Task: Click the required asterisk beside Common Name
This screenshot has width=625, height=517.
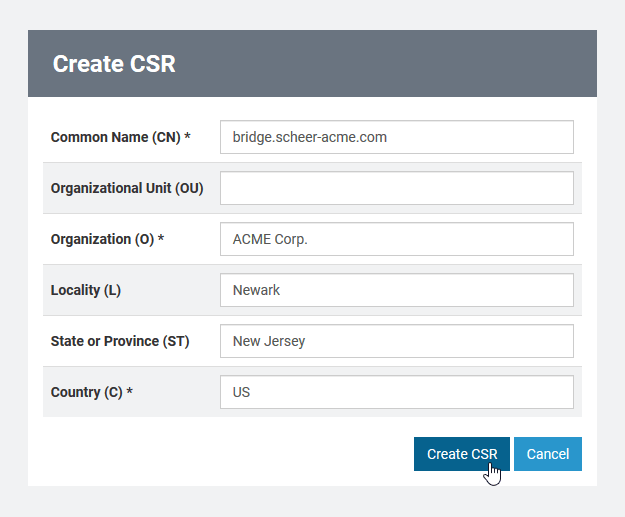Action: [x=187, y=137]
